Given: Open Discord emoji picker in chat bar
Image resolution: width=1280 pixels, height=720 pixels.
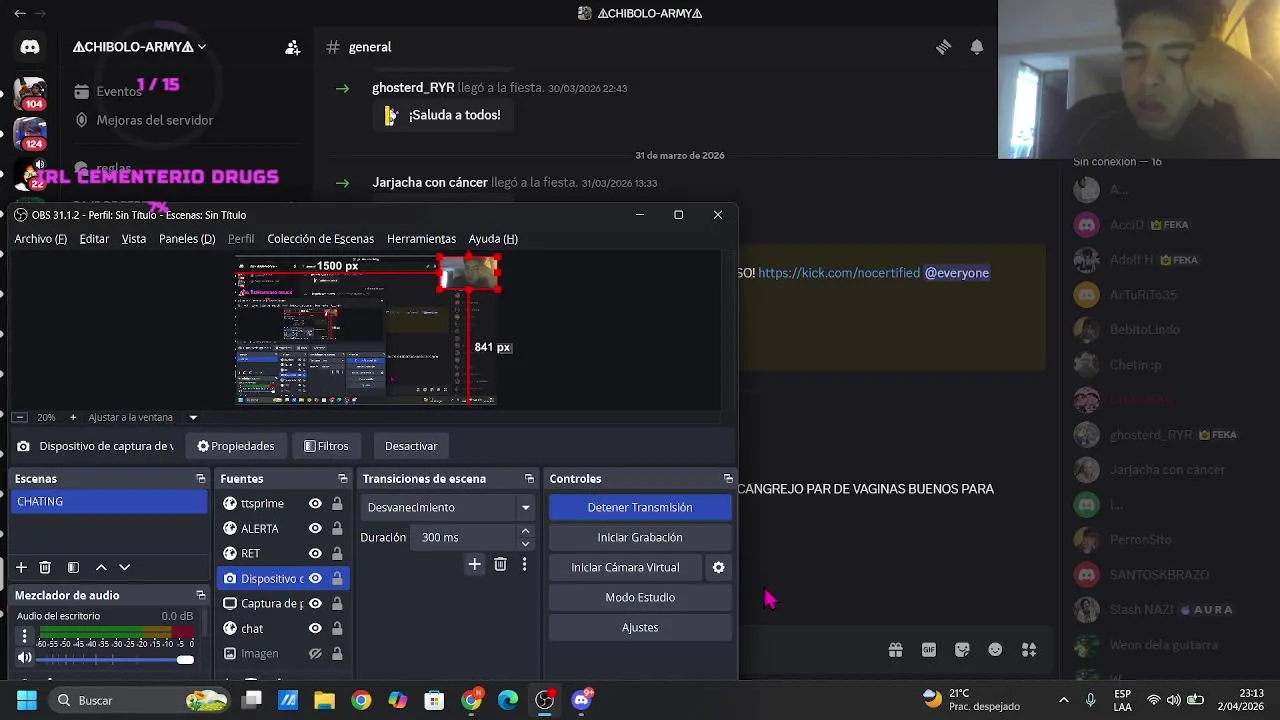Looking at the screenshot, I should [x=995, y=650].
